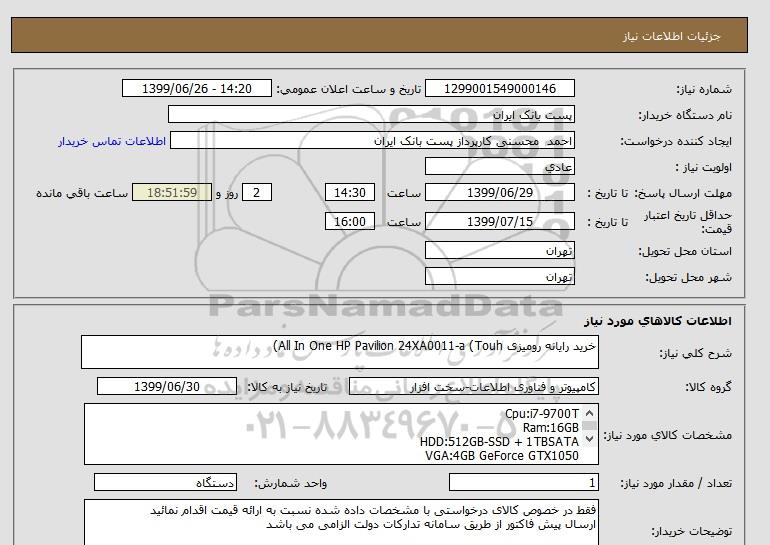The height and width of the screenshot is (545, 770).
Task: Click the label حداقل تاریخ اعتبار قیمت
Action: (x=688, y=222)
